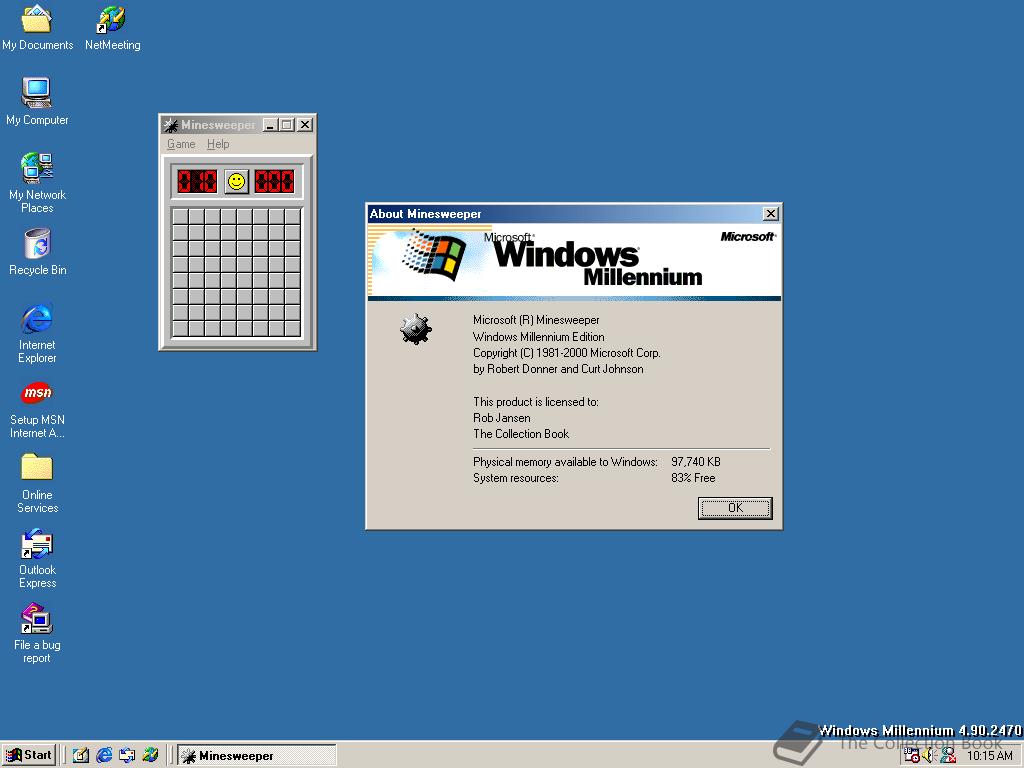Click the Task Scheduler tray icon
Image resolution: width=1024 pixels, height=768 pixels.
(x=912, y=756)
